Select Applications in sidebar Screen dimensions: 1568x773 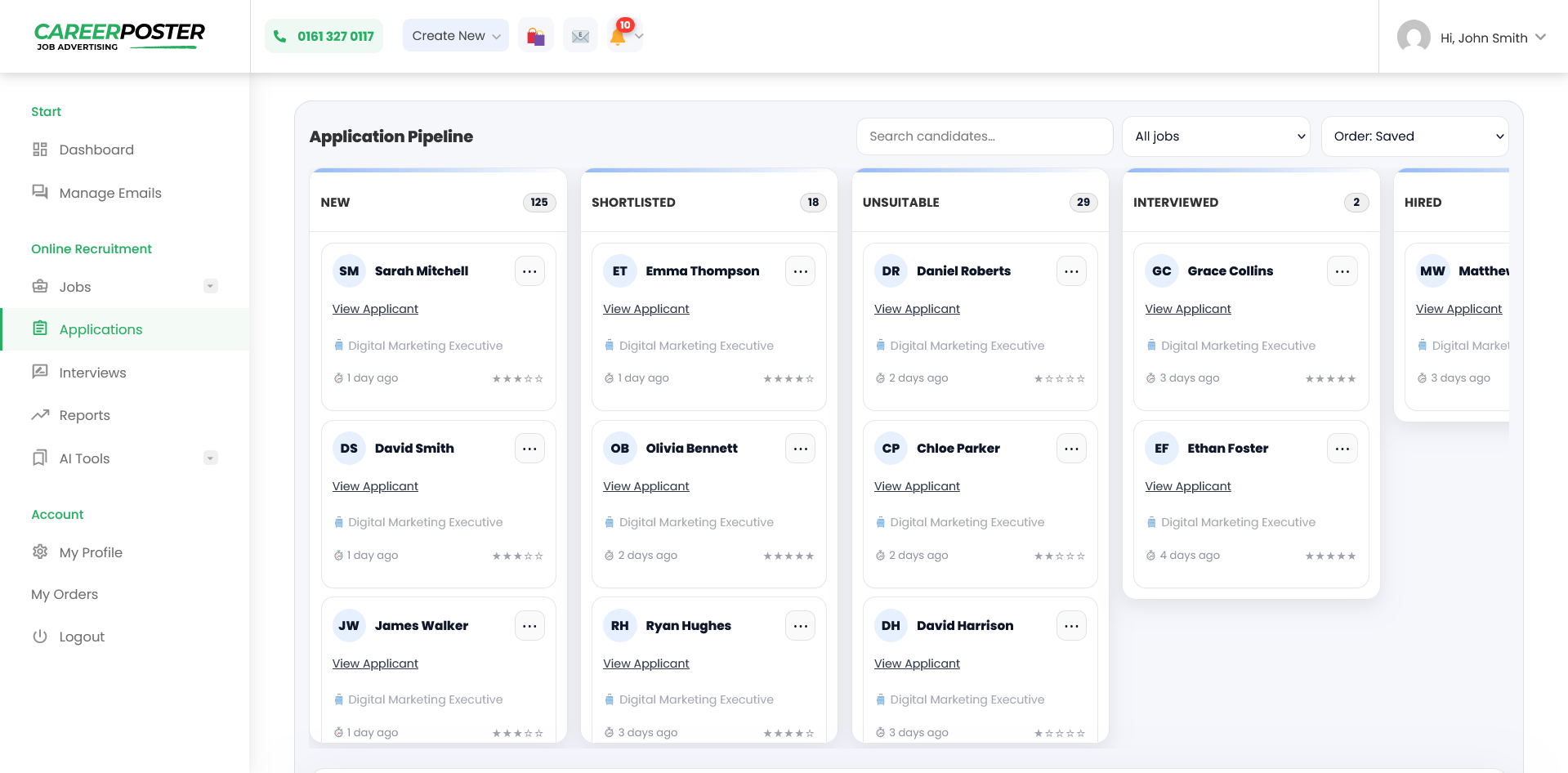point(125,329)
